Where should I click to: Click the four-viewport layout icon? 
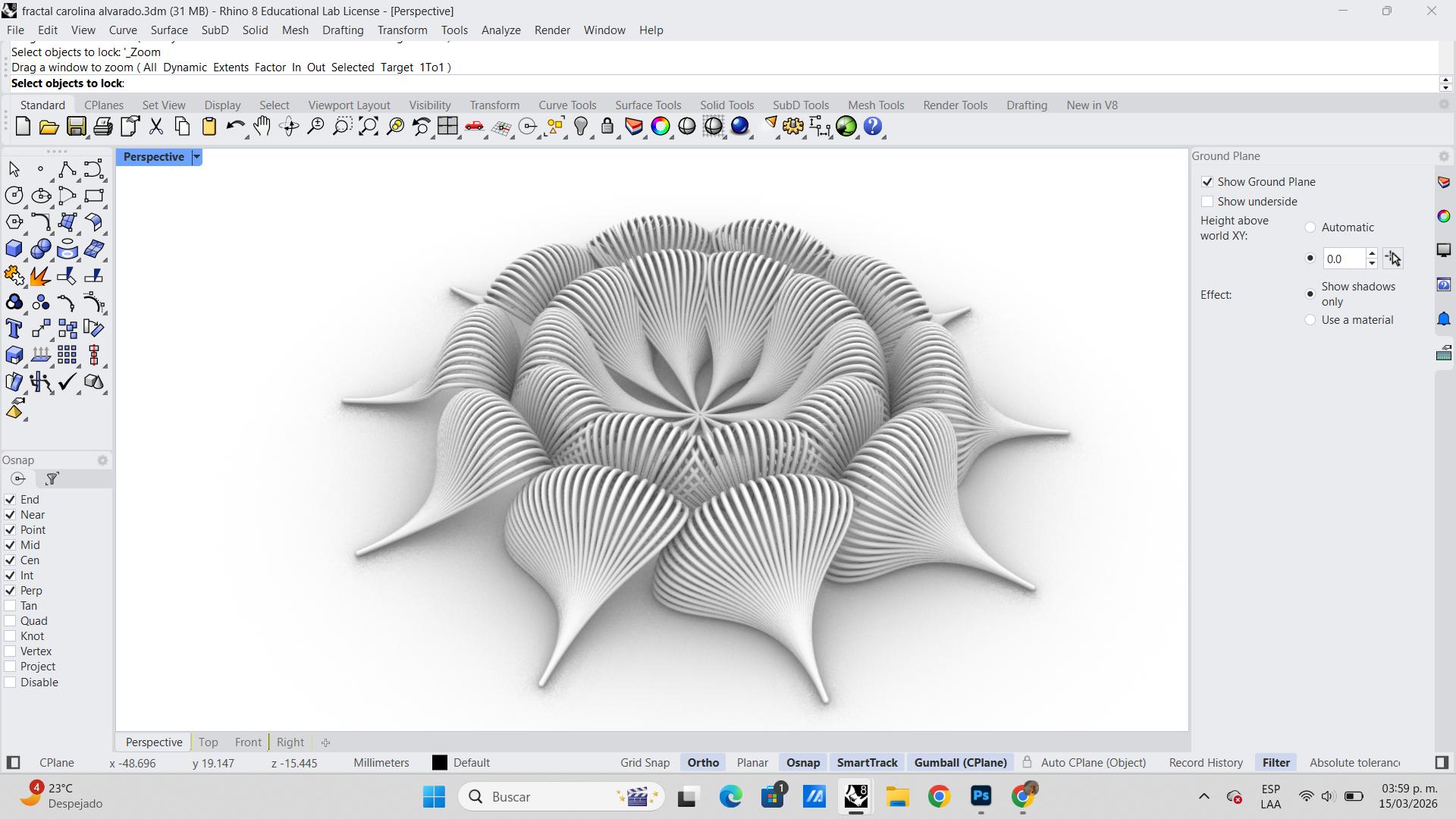coord(447,127)
